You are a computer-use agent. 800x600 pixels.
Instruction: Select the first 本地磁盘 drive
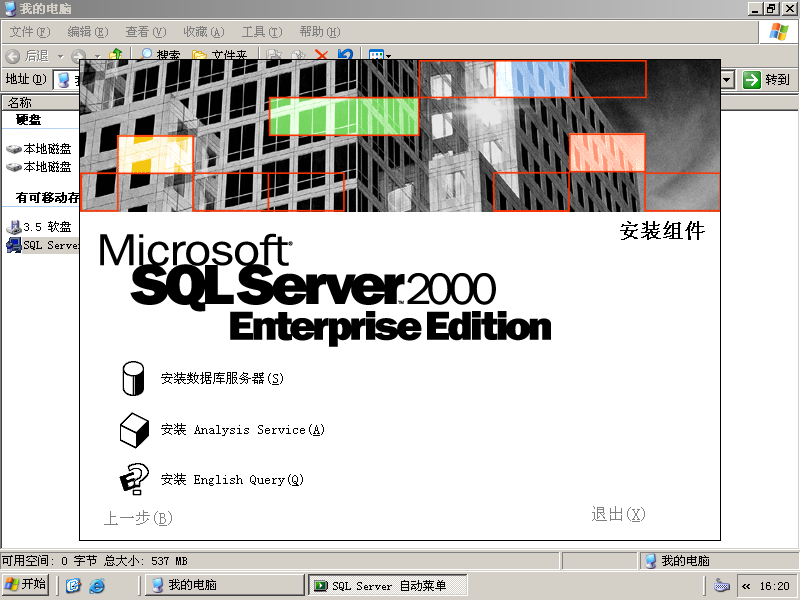tap(39, 149)
